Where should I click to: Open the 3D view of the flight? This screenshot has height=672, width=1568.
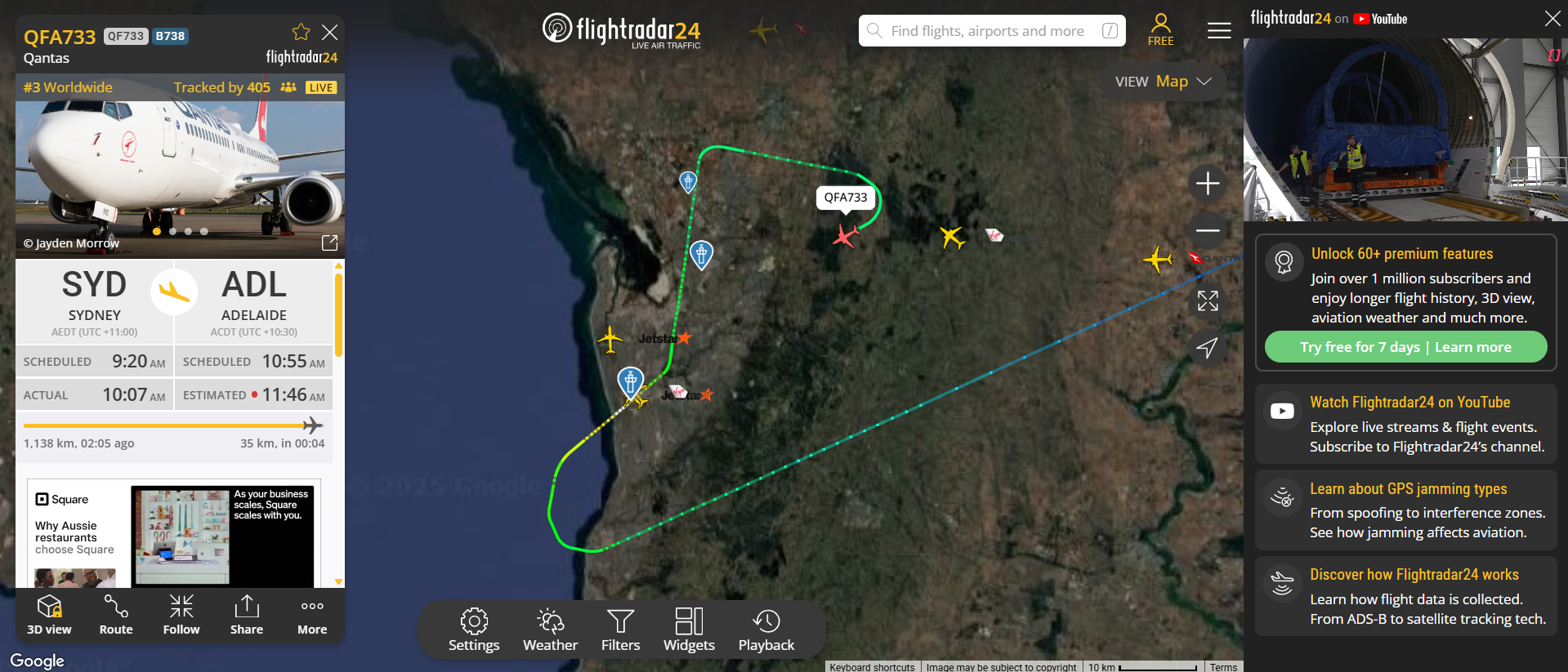tap(49, 615)
